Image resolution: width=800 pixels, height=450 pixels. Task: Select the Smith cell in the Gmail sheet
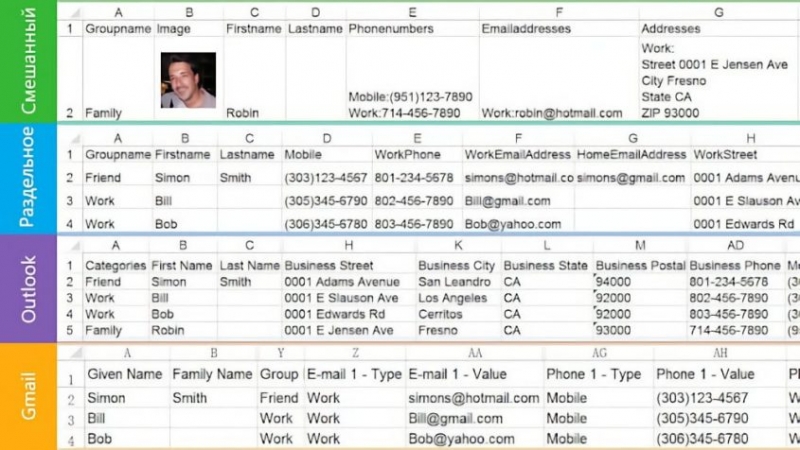[213, 398]
